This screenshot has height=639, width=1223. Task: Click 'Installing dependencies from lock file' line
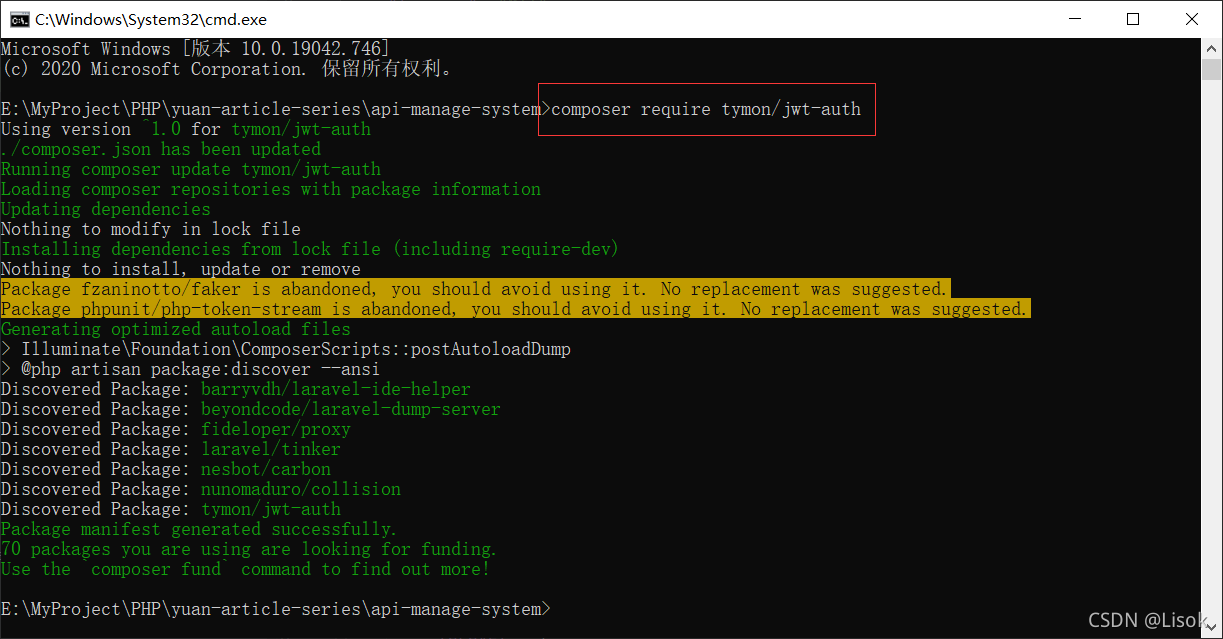pos(311,249)
